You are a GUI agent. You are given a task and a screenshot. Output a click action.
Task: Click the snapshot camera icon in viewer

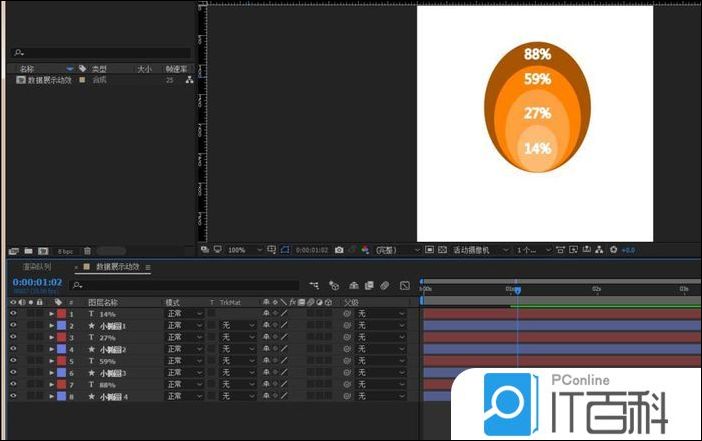click(340, 249)
